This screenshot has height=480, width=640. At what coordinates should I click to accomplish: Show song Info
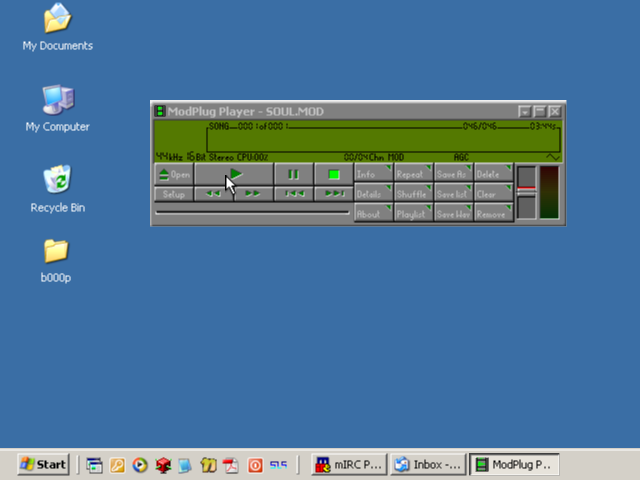pos(373,173)
